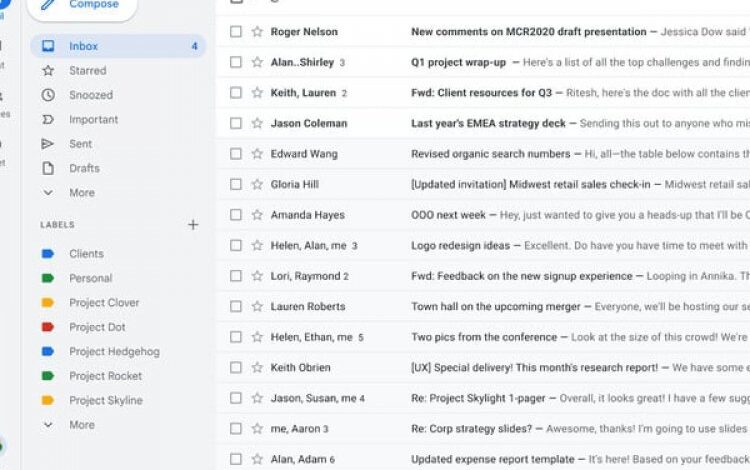Star the Jason Coleman email
Image resolution: width=750 pixels, height=470 pixels.
(256, 124)
